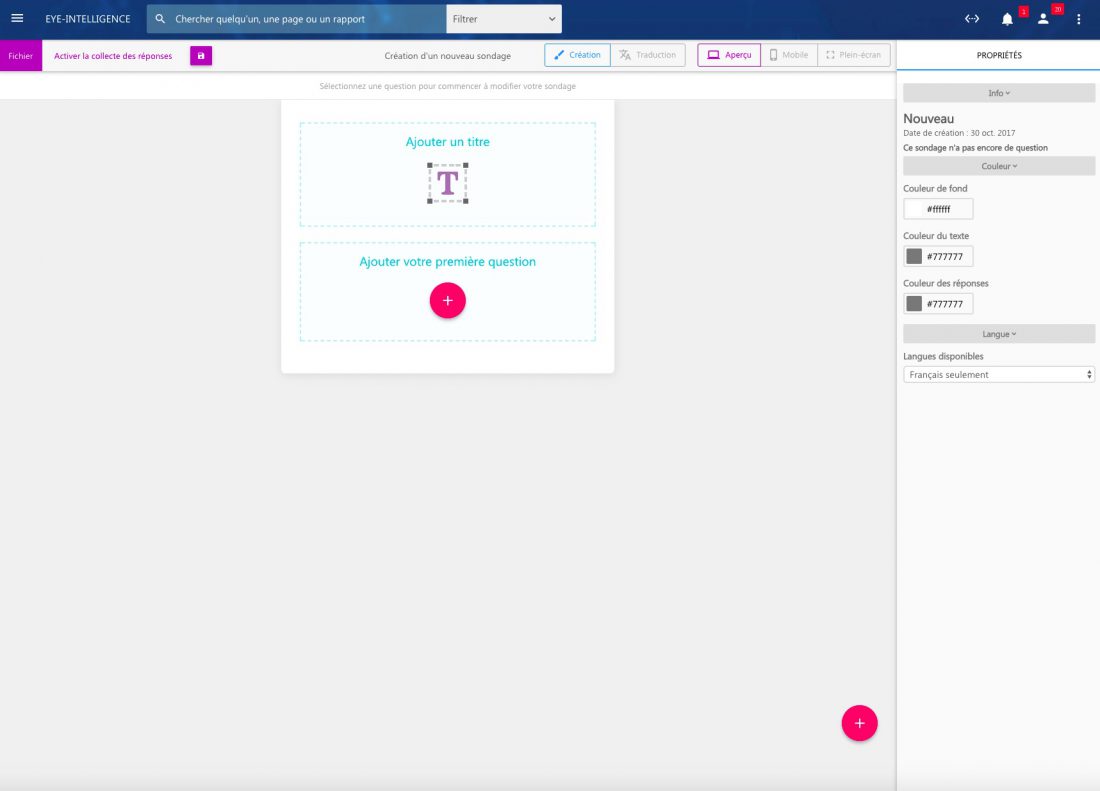Select the Aperçu desktop preview

coord(729,55)
